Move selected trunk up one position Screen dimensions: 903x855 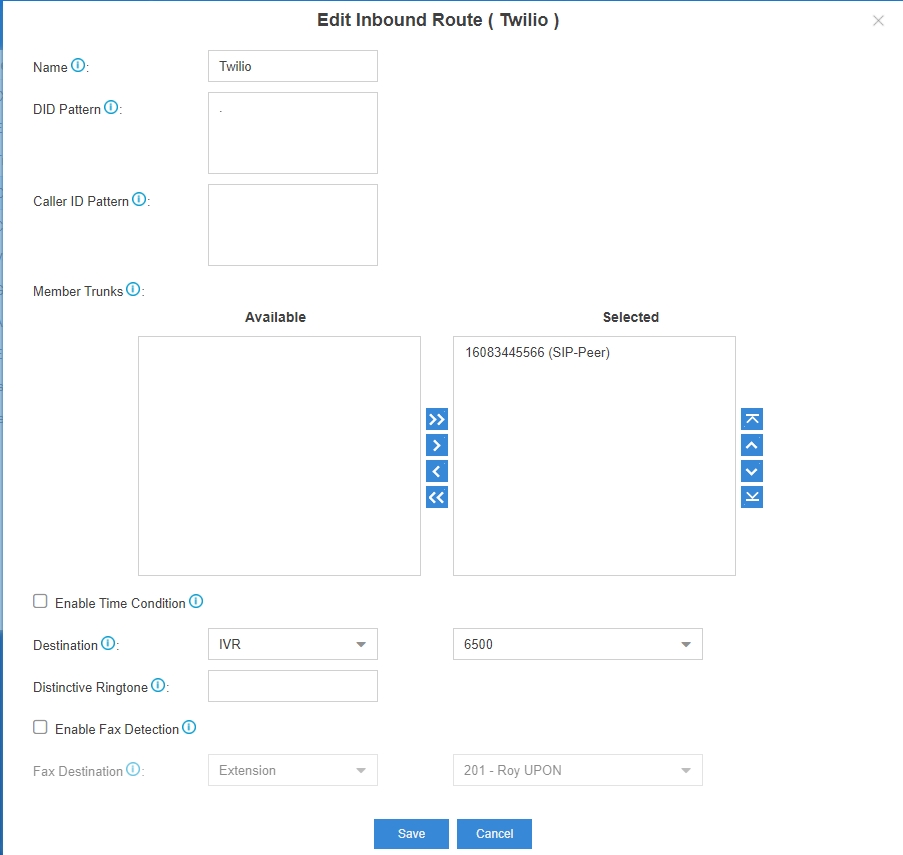[752, 445]
